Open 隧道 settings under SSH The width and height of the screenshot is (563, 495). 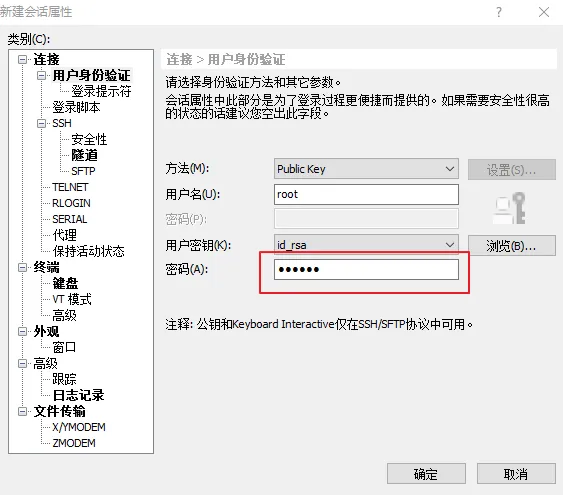coord(84,155)
